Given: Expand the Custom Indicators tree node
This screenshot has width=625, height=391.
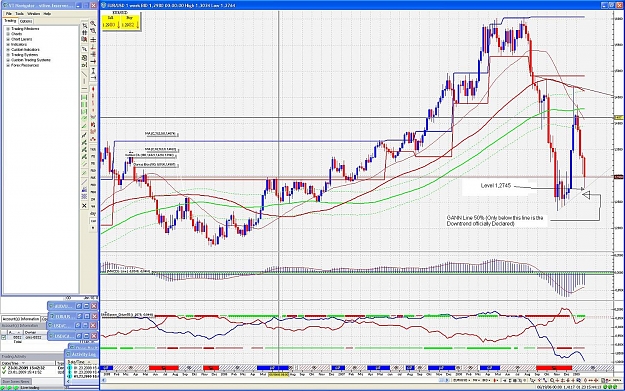Looking at the screenshot, I should pyautogui.click(x=8, y=49).
